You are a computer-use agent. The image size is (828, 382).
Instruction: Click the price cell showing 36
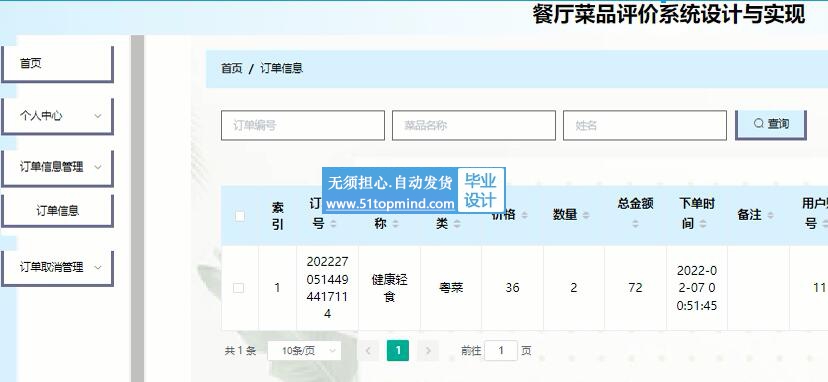click(x=512, y=288)
